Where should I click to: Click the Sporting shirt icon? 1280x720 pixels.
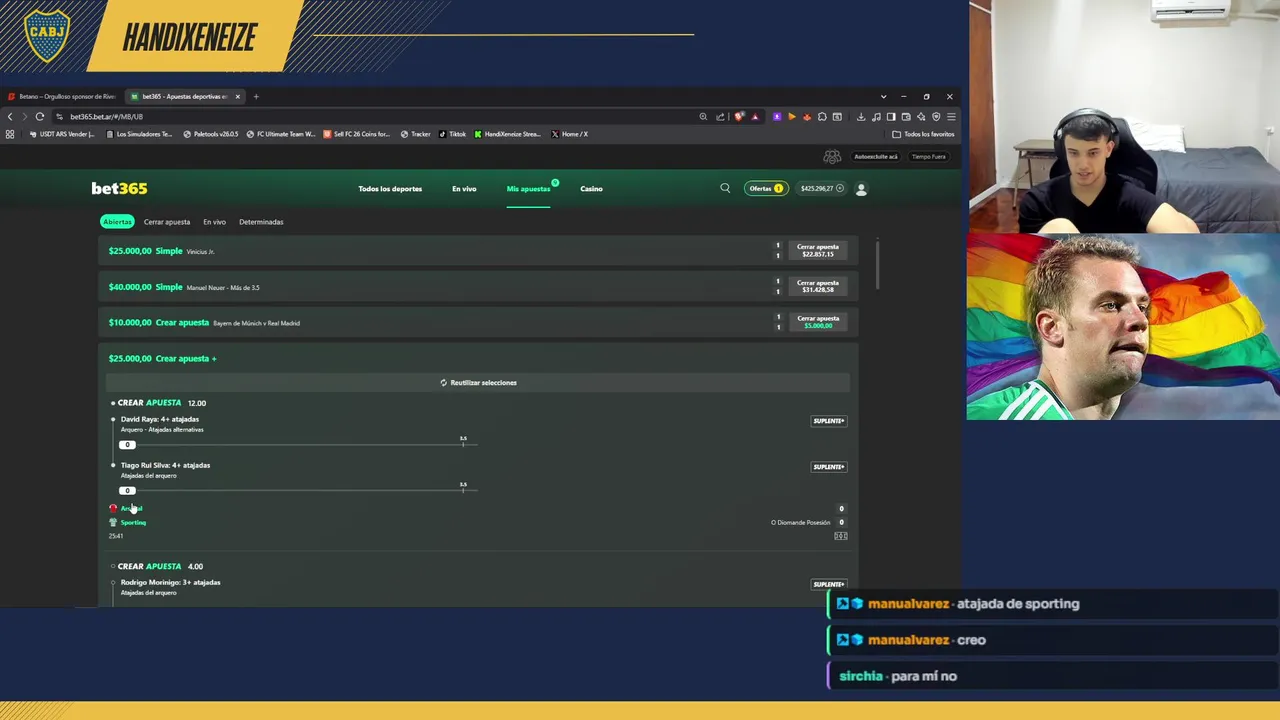(113, 522)
